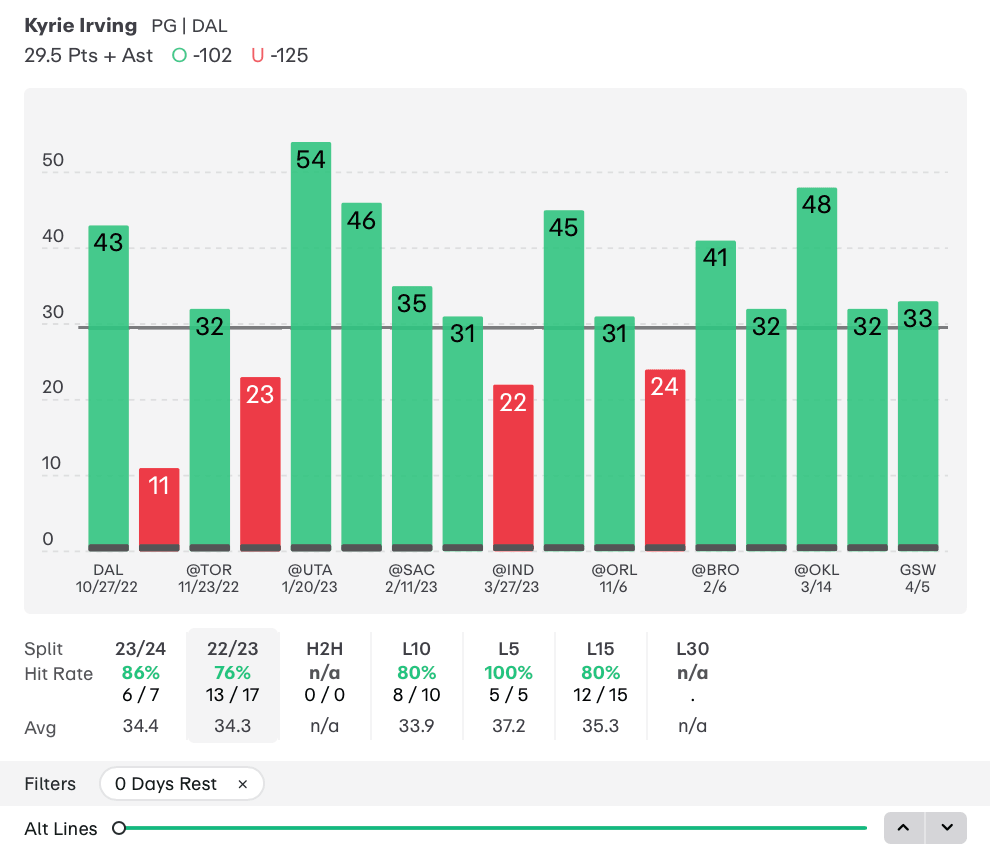The width and height of the screenshot is (990, 850).
Task: Click the 46 bar
Action: point(361,377)
